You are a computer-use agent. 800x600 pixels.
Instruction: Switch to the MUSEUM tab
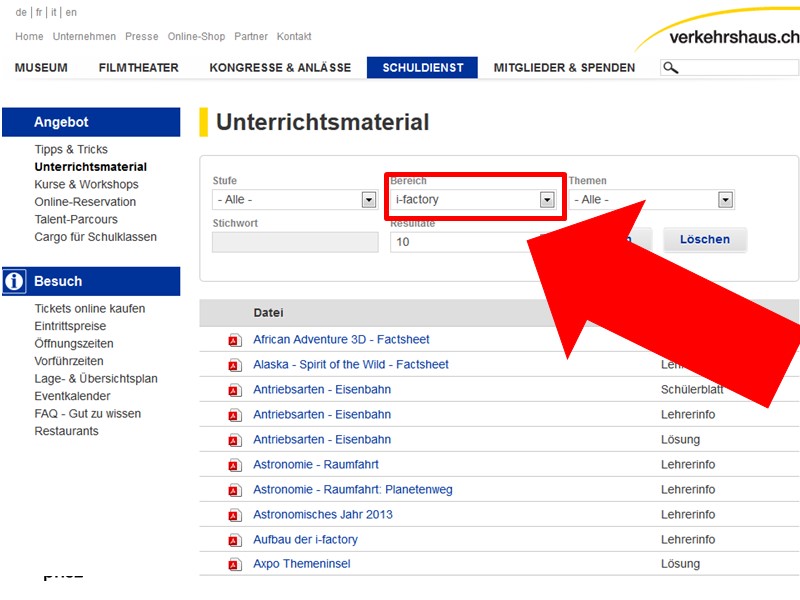pyautogui.click(x=41, y=68)
